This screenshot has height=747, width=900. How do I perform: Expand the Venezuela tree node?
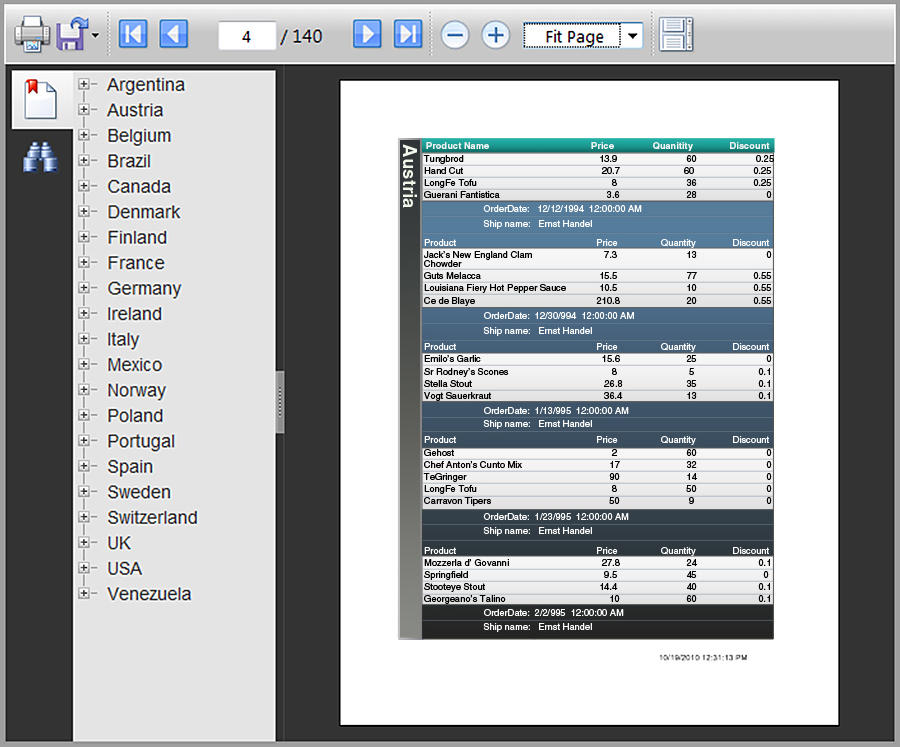pos(85,594)
